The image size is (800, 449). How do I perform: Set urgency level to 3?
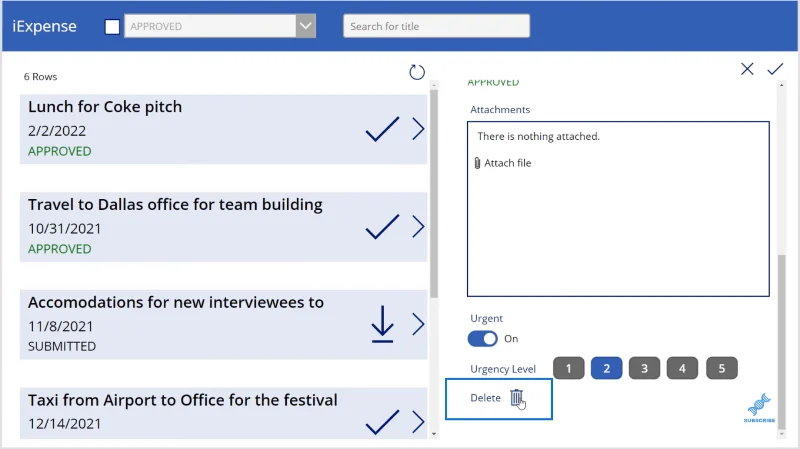coord(644,368)
